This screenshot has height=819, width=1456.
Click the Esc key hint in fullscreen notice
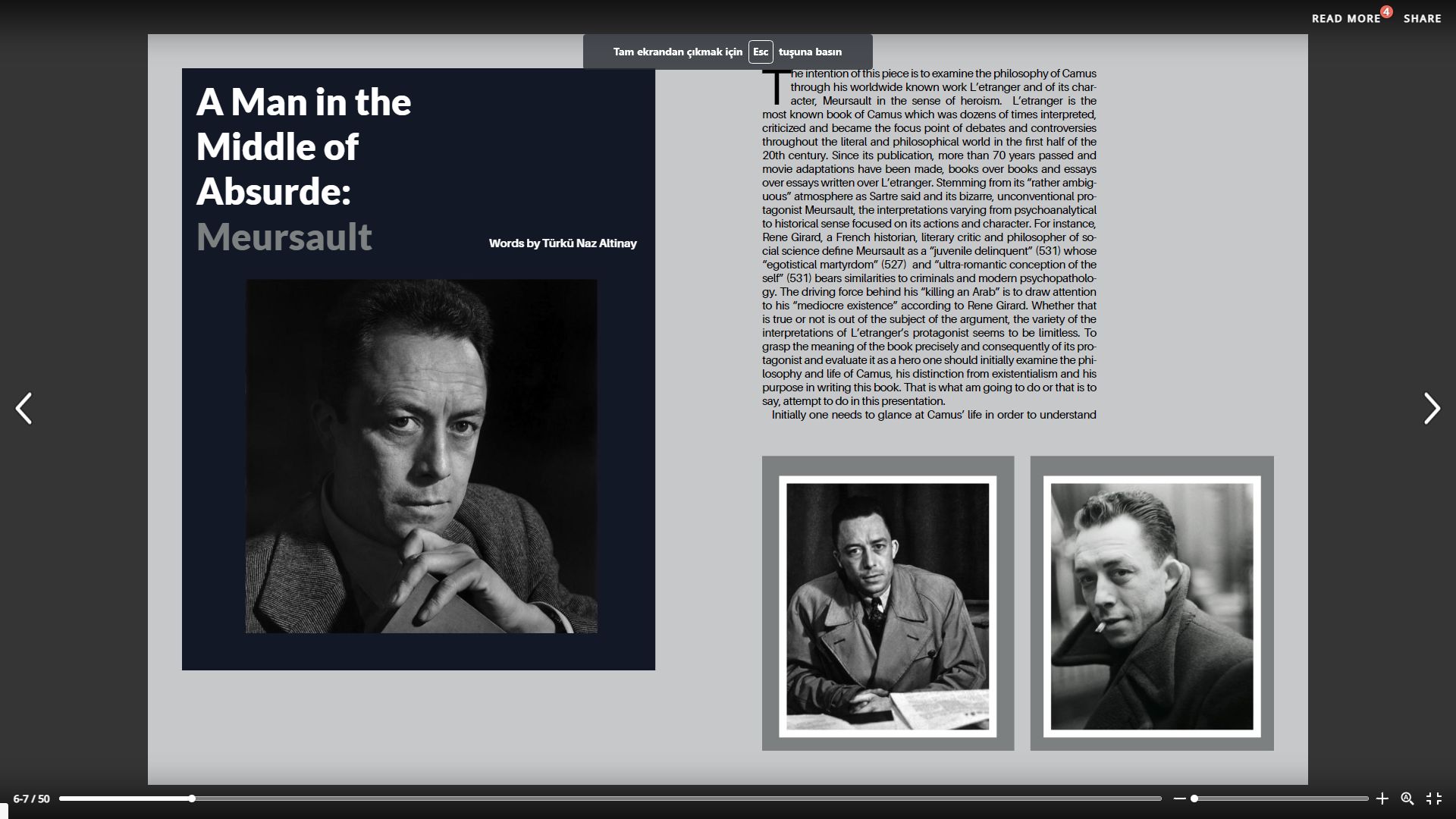point(761,52)
